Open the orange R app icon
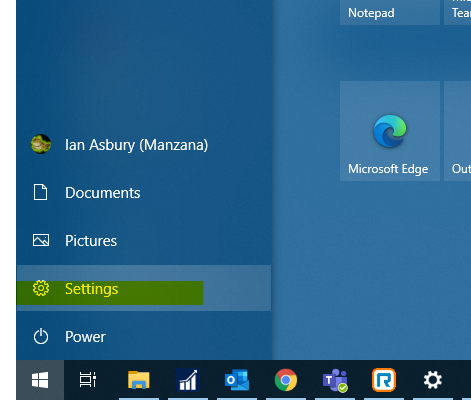 (x=384, y=380)
